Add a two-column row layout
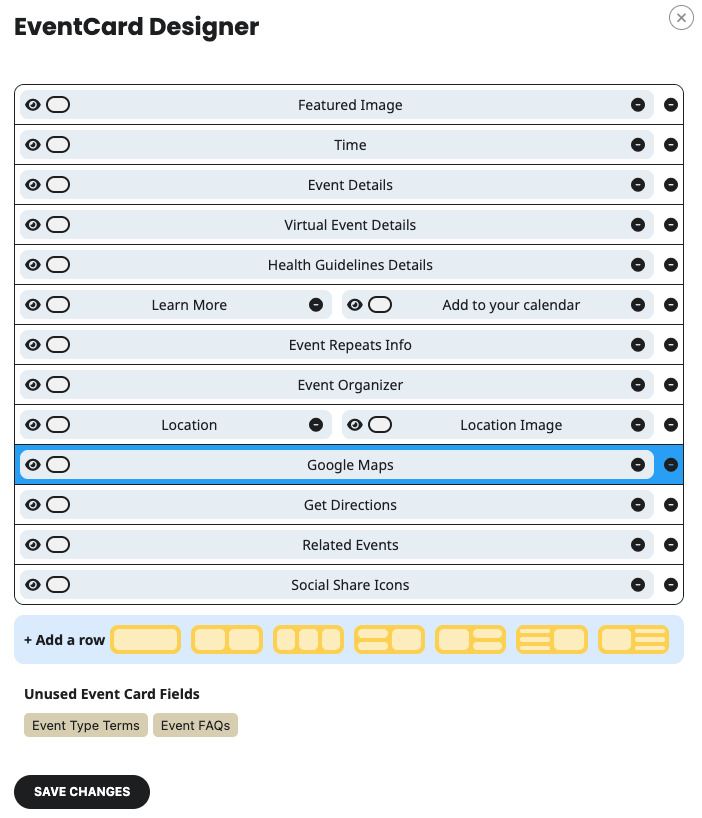This screenshot has height=818, width=702. point(226,639)
